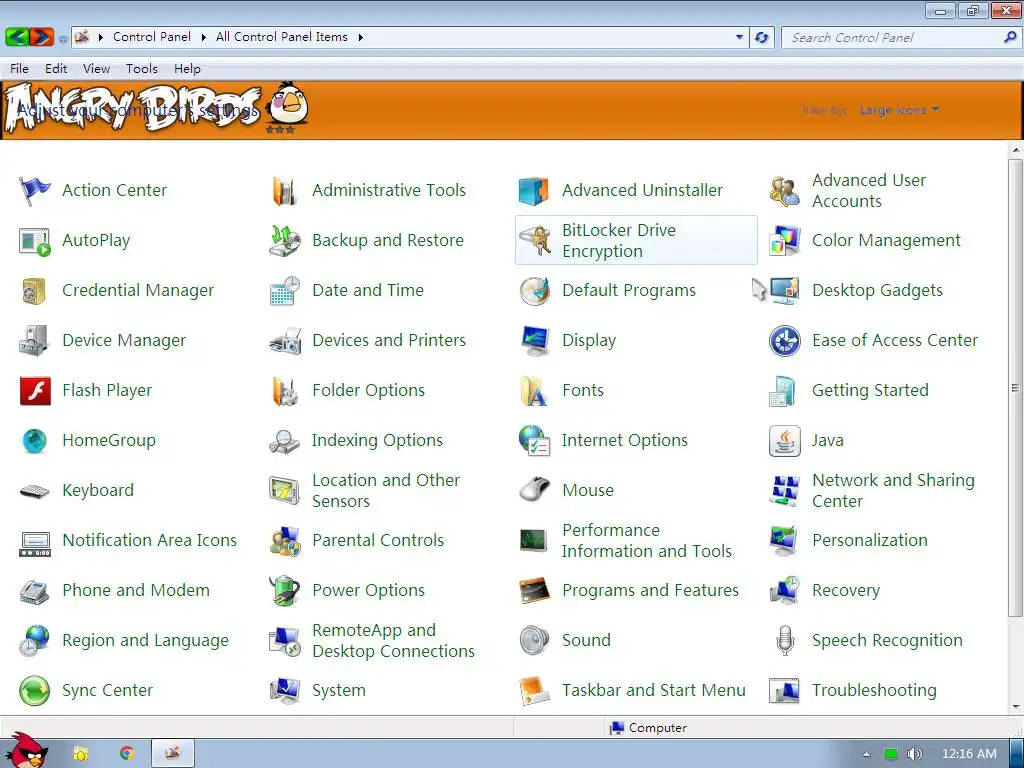
Task: Open the Java coffee cup icon
Action: click(784, 440)
